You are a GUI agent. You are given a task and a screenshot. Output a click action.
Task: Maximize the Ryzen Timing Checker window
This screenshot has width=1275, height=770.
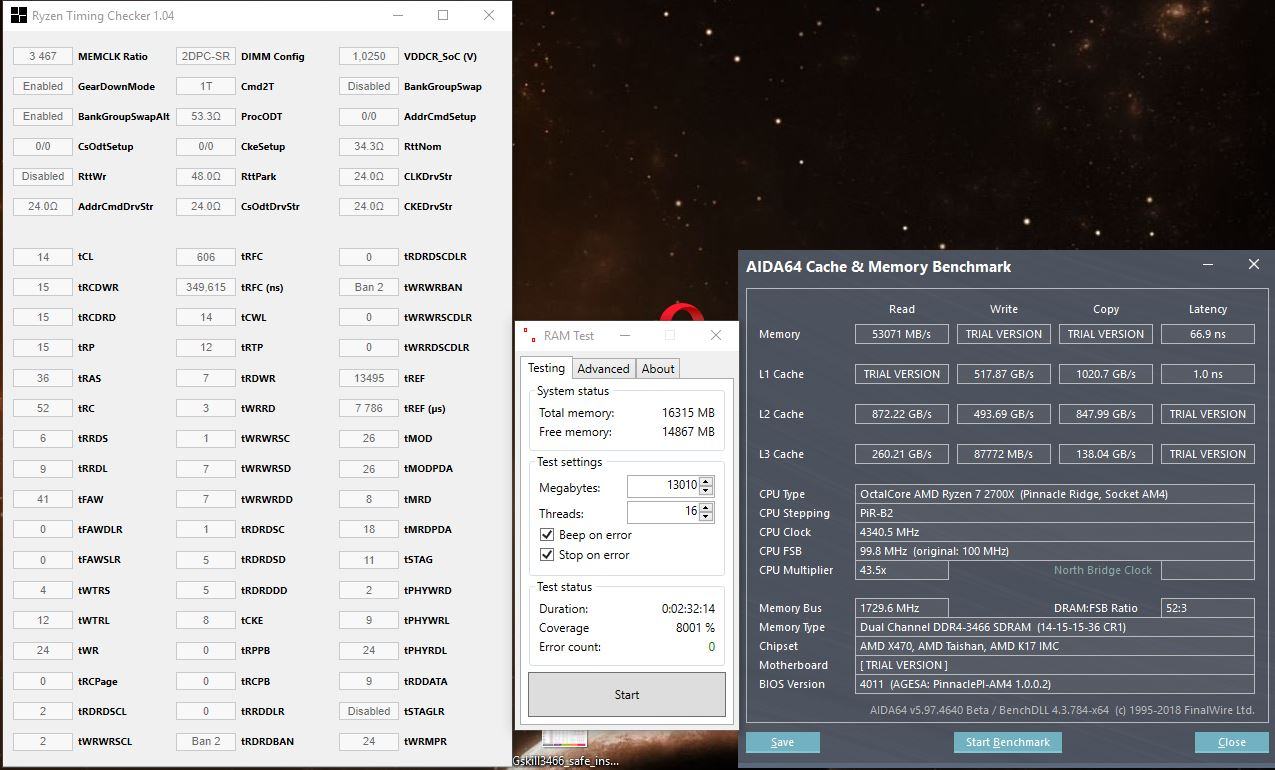coord(443,16)
